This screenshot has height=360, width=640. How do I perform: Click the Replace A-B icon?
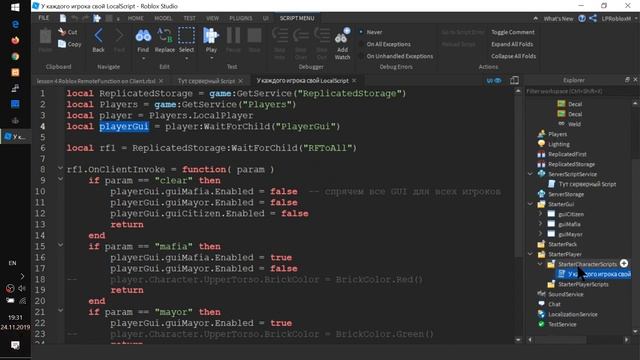point(164,36)
